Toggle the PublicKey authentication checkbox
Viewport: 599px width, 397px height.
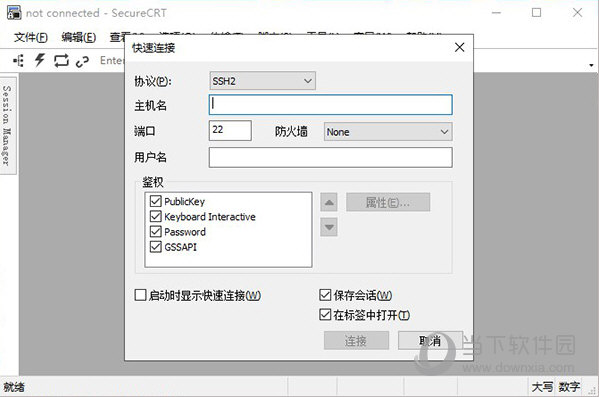(x=155, y=201)
